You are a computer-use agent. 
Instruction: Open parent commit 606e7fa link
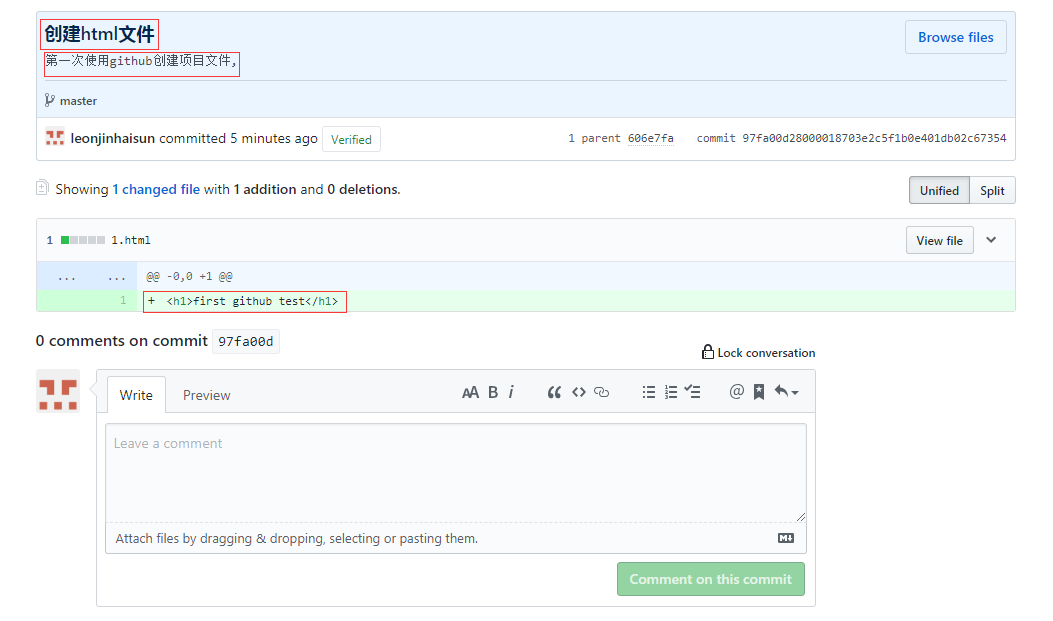coord(651,138)
